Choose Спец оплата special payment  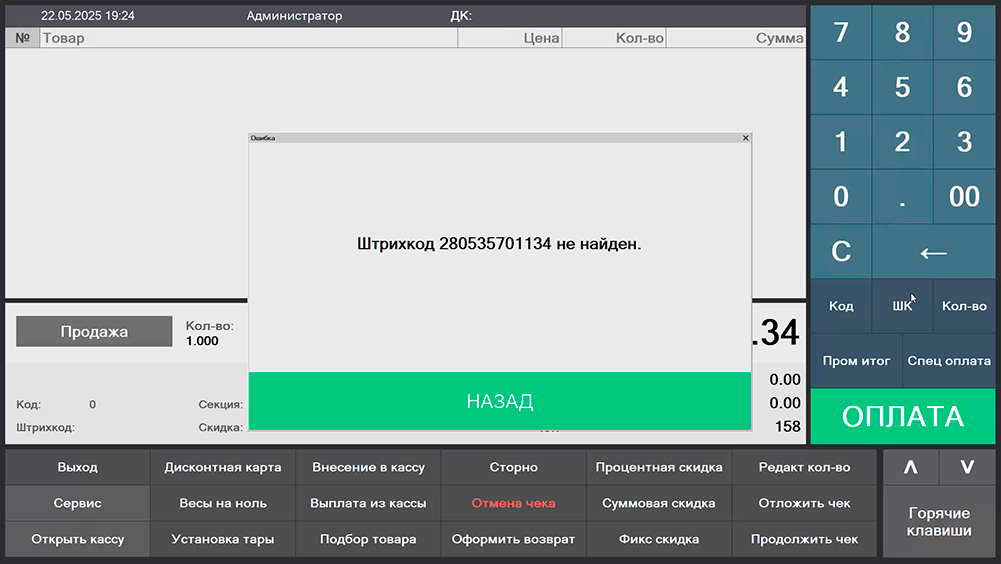pyautogui.click(x=948, y=361)
